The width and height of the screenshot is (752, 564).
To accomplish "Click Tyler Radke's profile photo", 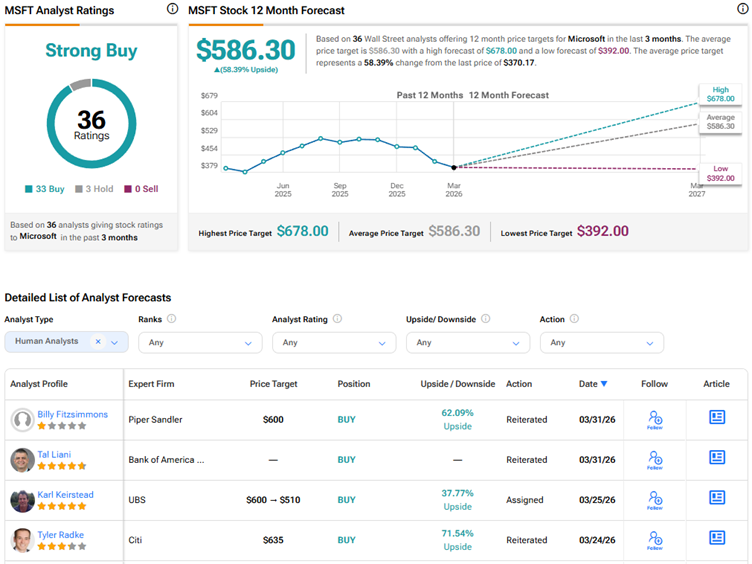I will pyautogui.click(x=22, y=540).
